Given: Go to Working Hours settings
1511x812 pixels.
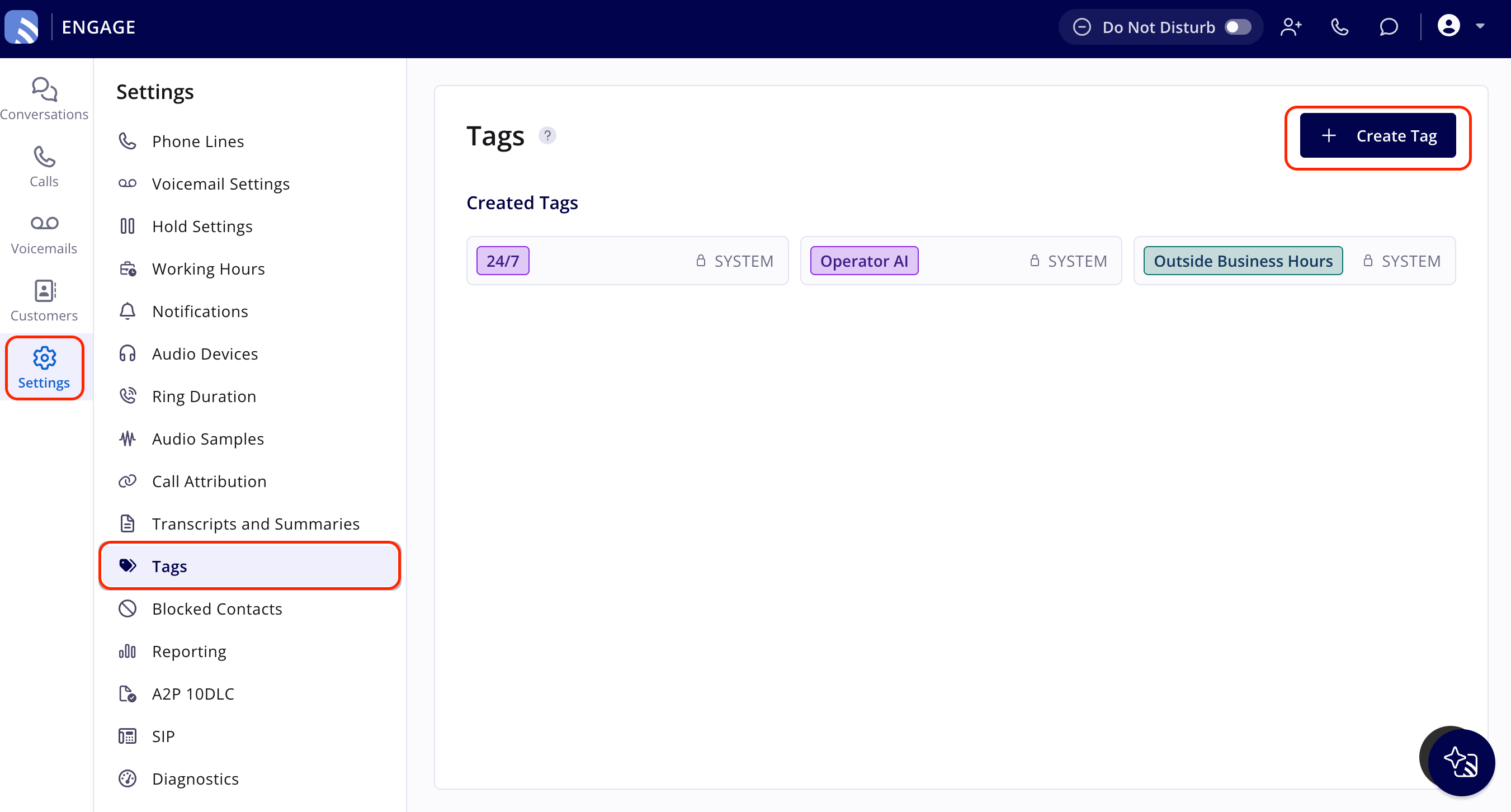Looking at the screenshot, I should point(249,269).
